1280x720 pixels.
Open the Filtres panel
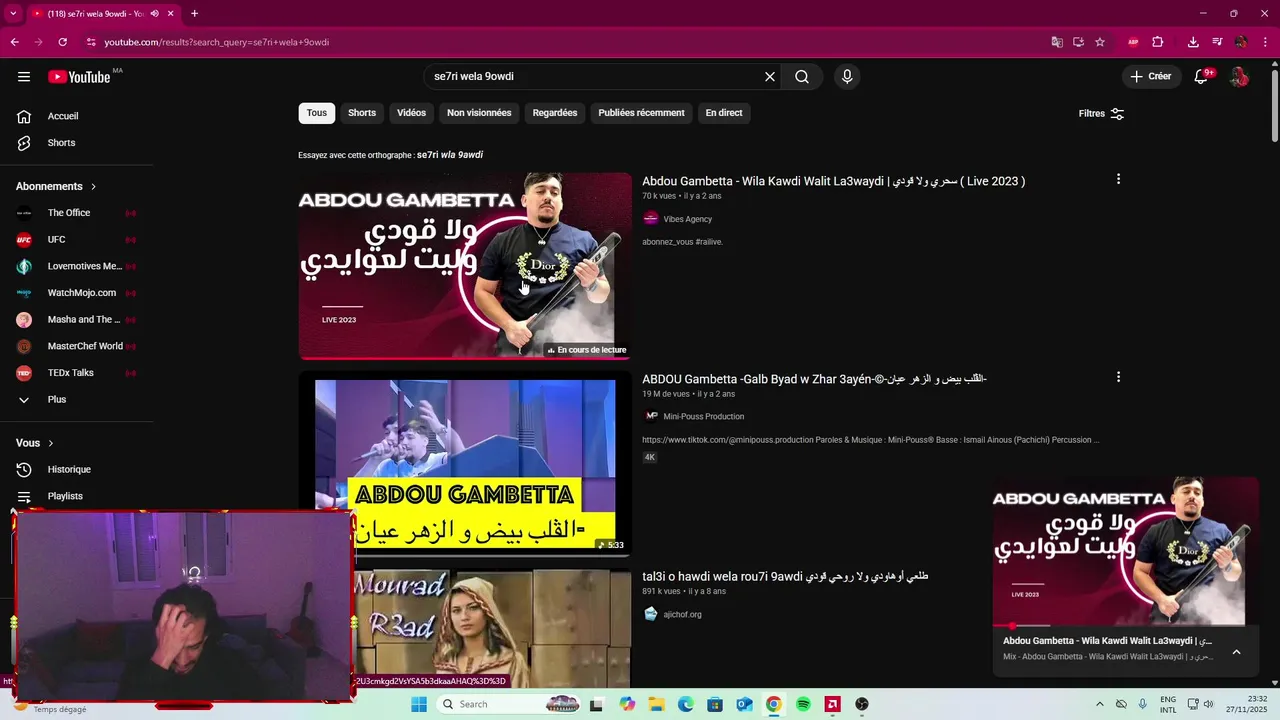point(1101,113)
